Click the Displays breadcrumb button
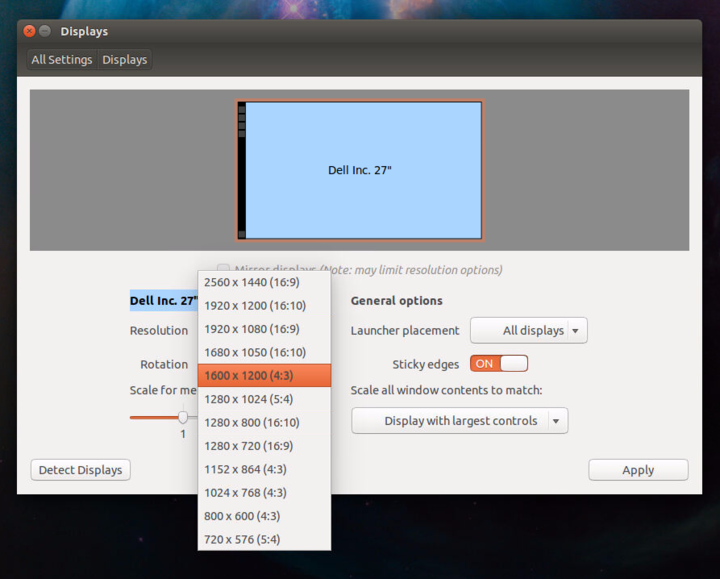Screen dimensions: 720x579 pyautogui.click(x=124, y=60)
